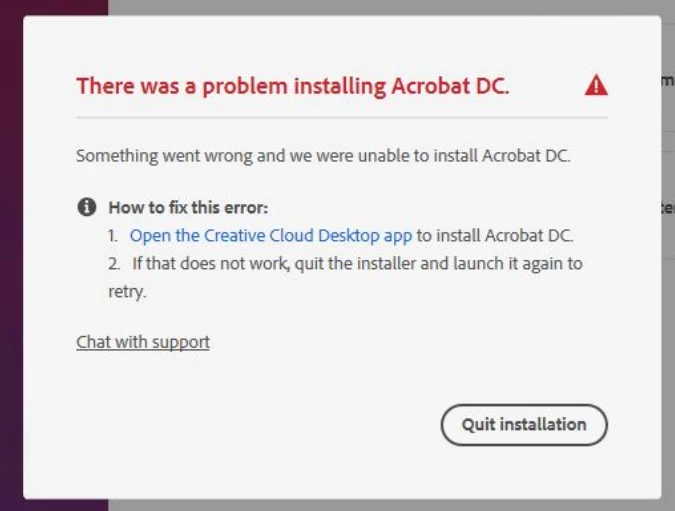Click the gray strip above the dialog
This screenshot has height=511, width=675.
[383, 7]
